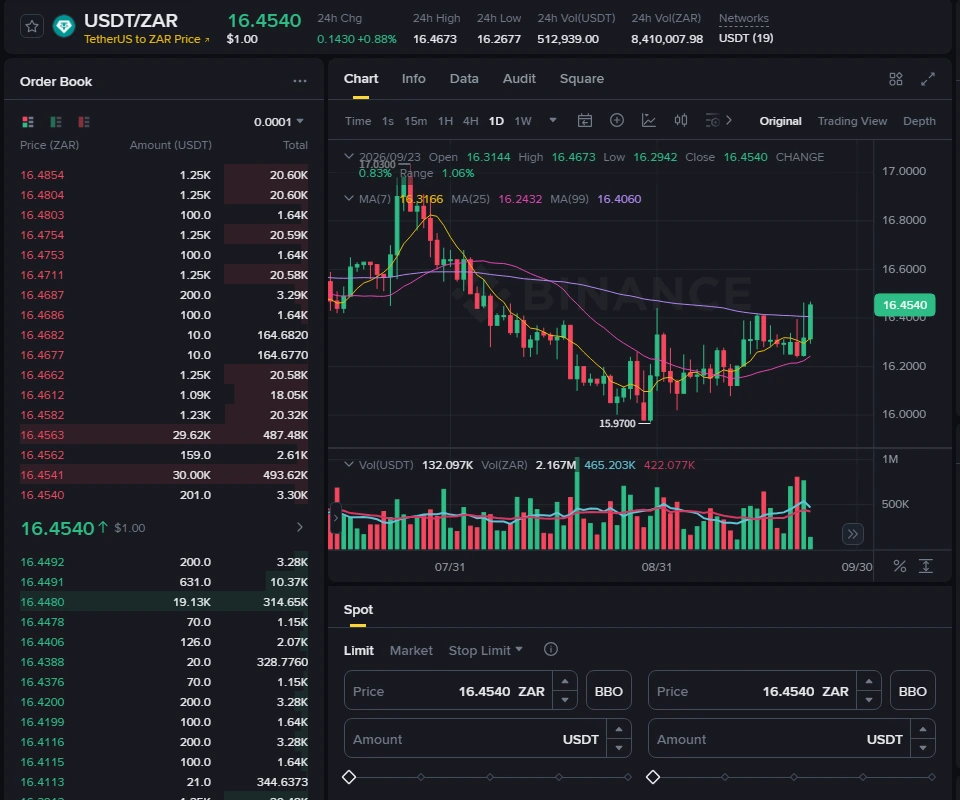Collapse the Vol(USDT) indicator chevron

pos(348,464)
